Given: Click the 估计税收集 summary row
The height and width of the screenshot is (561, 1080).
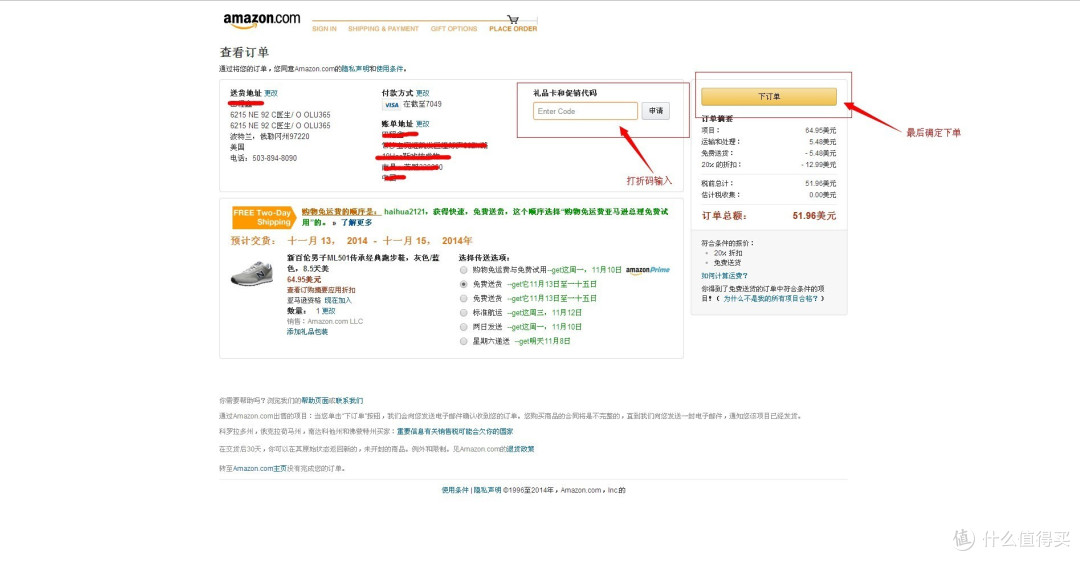Looking at the screenshot, I should click(769, 194).
